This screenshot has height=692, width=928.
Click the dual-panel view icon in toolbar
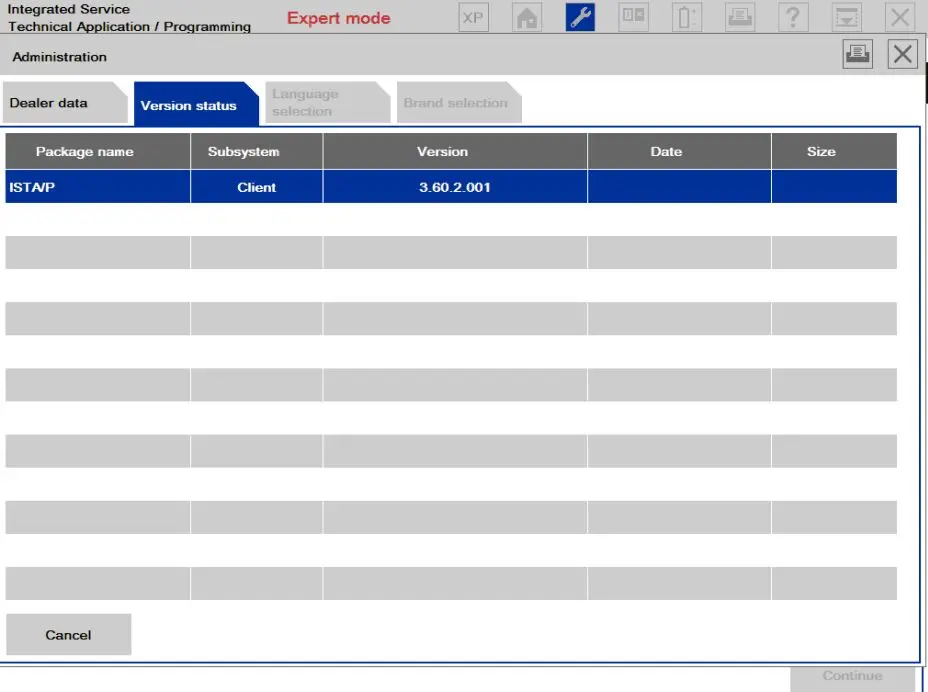(x=633, y=17)
